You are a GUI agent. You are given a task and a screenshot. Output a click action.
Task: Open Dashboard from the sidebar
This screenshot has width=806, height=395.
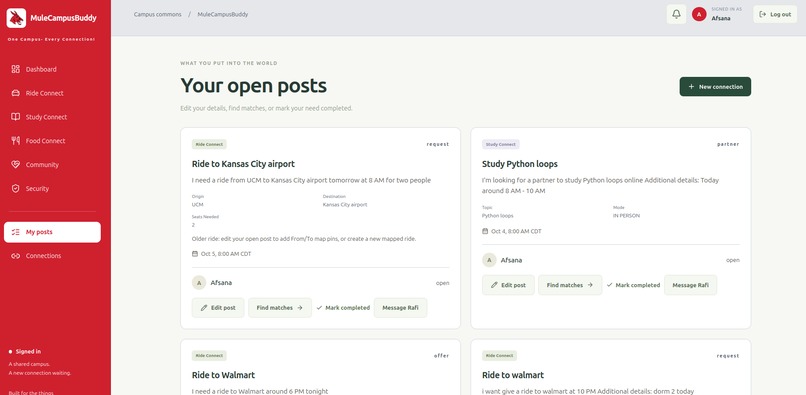tap(52, 69)
